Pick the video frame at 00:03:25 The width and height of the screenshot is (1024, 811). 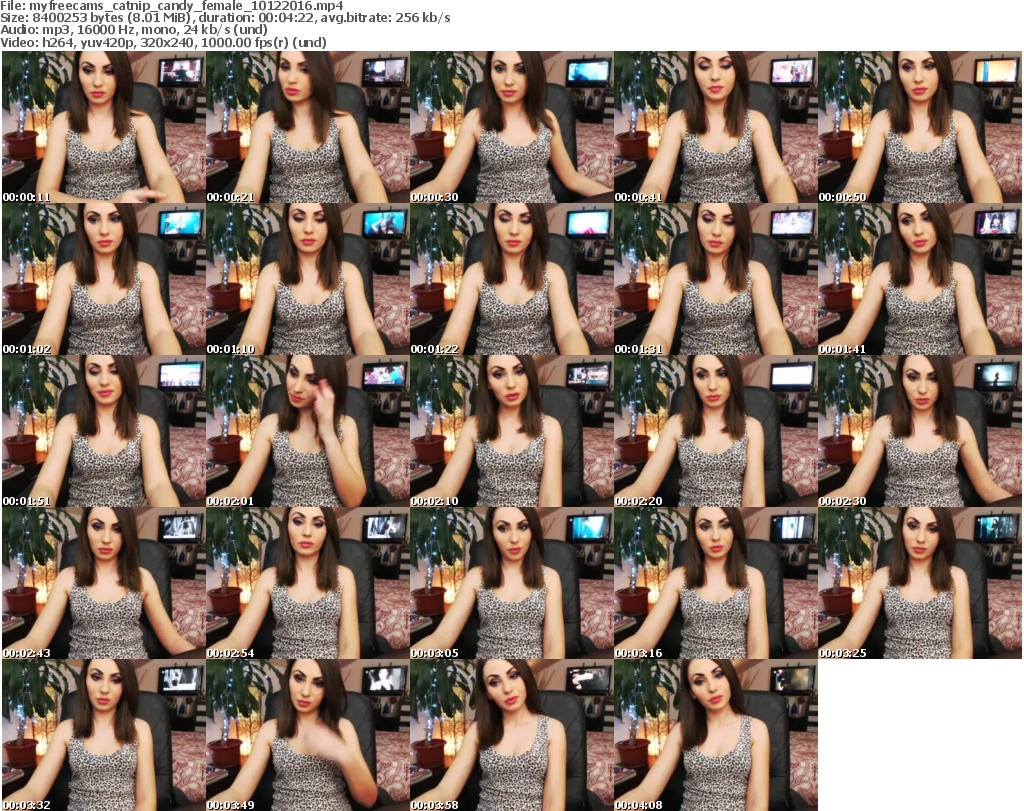tap(920, 583)
